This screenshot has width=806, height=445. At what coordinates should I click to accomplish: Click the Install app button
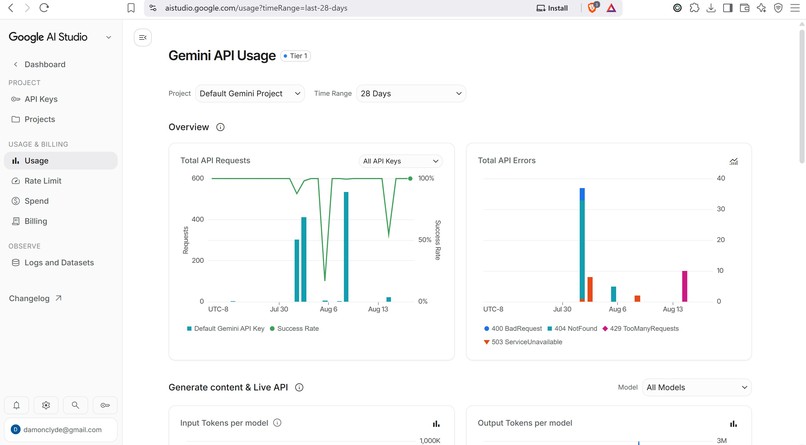click(553, 8)
